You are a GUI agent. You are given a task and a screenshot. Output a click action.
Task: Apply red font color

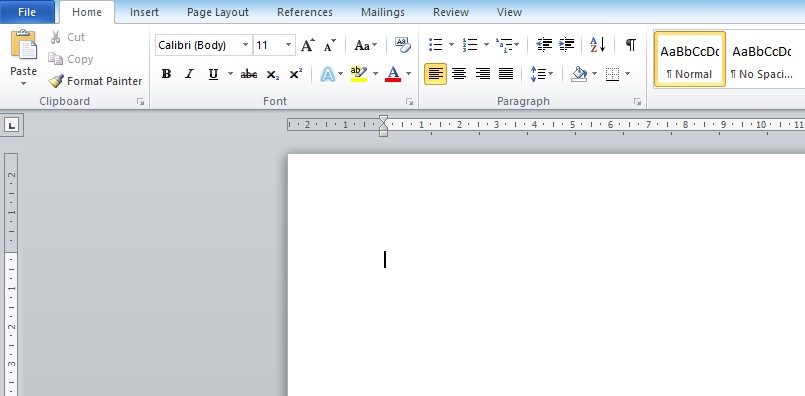[x=393, y=74]
